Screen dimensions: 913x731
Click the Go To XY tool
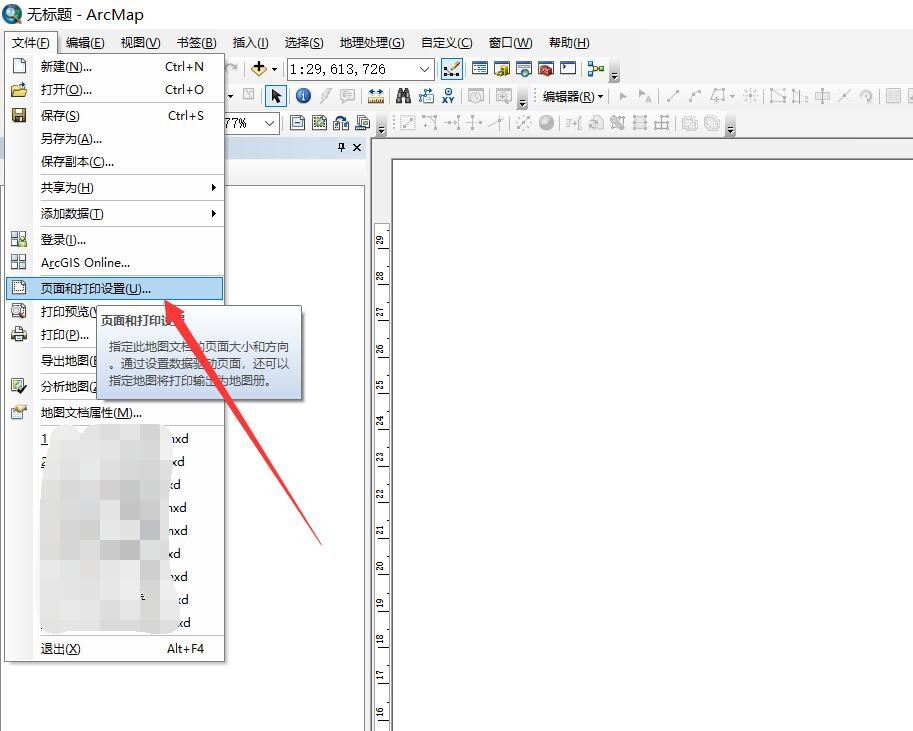coord(448,96)
